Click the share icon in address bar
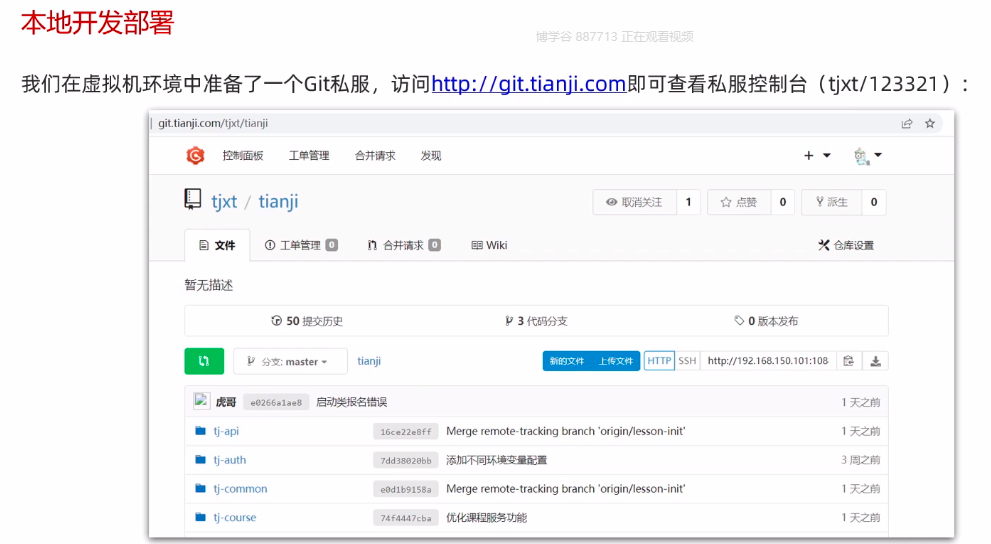991x544 pixels. tap(907, 123)
